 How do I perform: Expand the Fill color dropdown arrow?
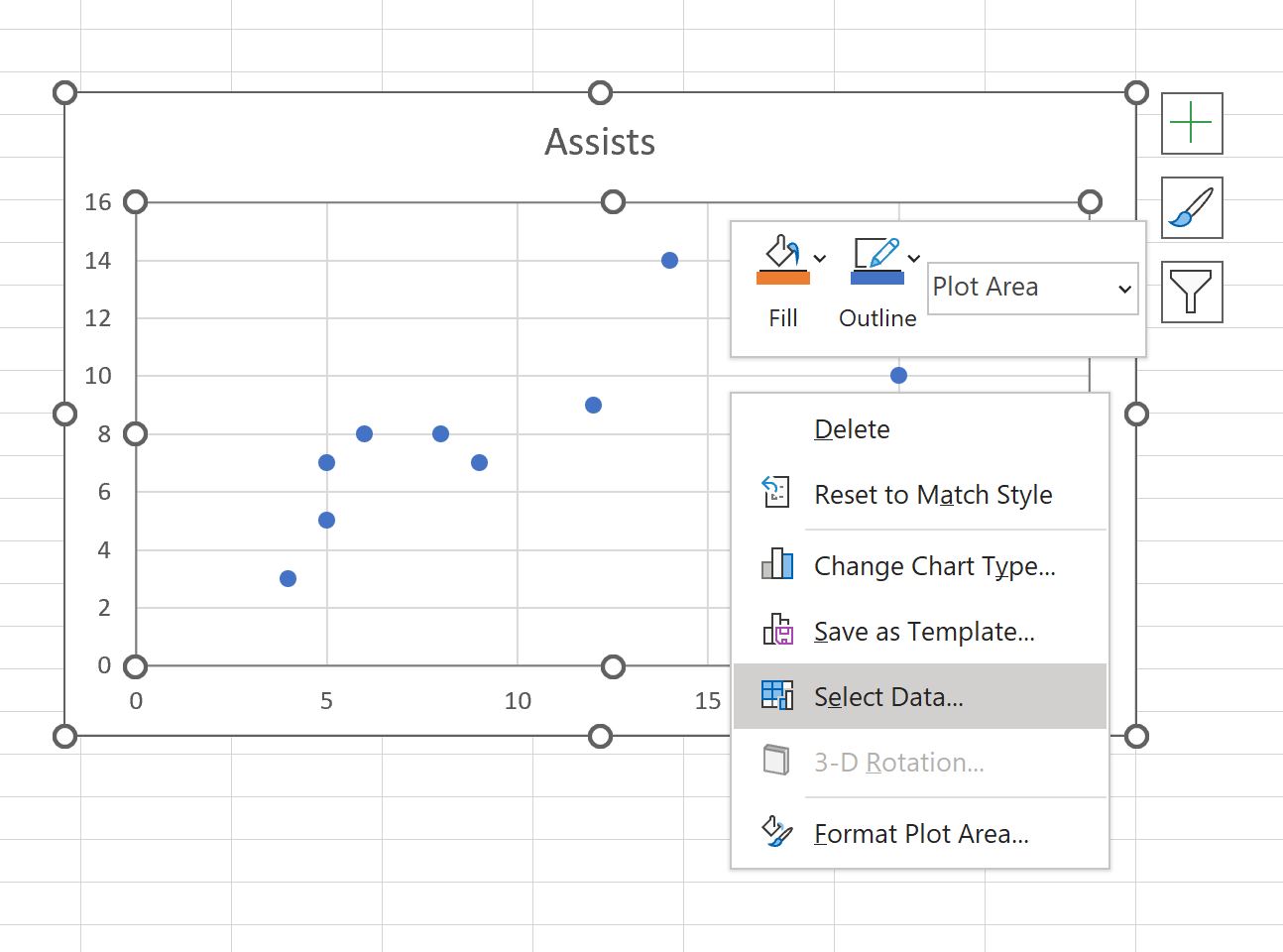(820, 258)
